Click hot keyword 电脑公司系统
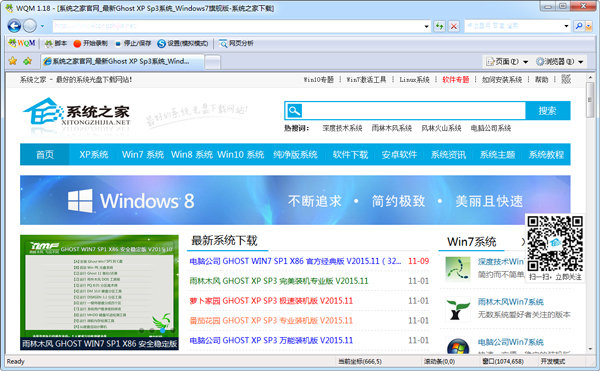The height and width of the screenshot is (371, 600). point(491,128)
